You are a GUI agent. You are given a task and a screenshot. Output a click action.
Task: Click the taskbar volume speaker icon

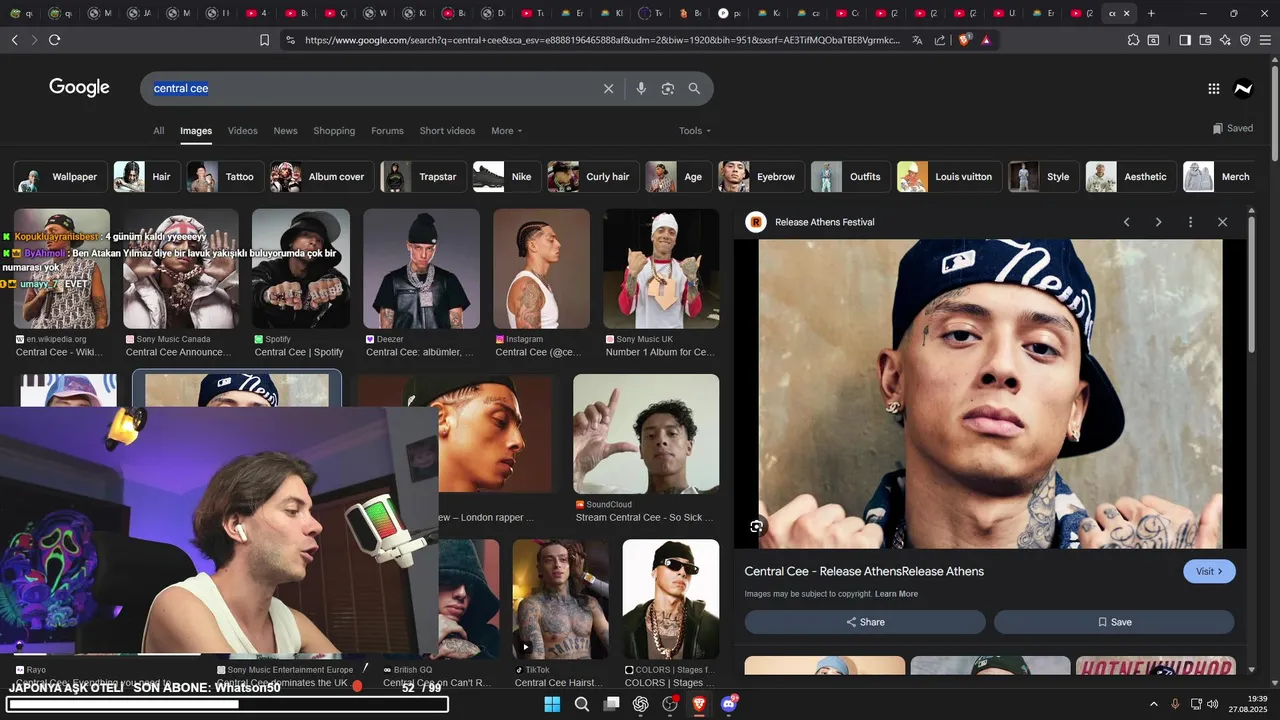point(1213,704)
